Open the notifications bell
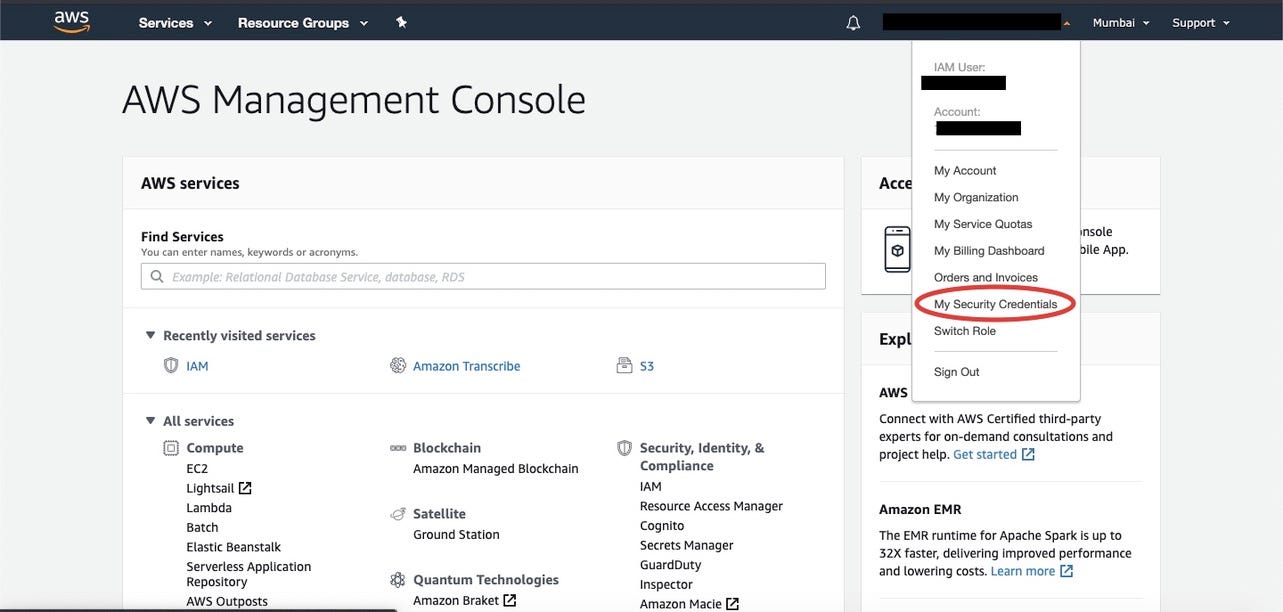 pos(852,21)
